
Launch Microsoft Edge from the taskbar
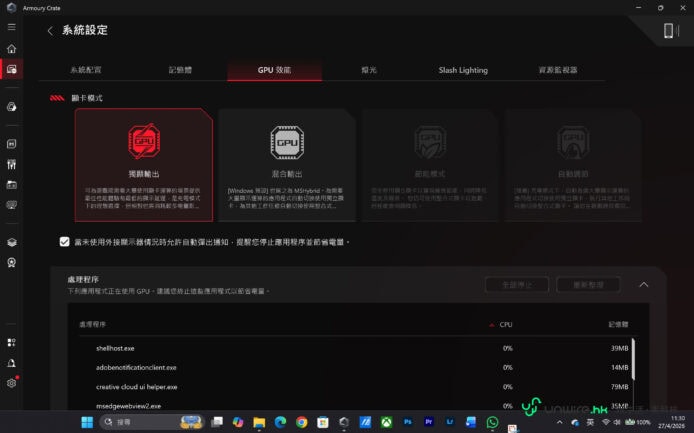pos(280,422)
